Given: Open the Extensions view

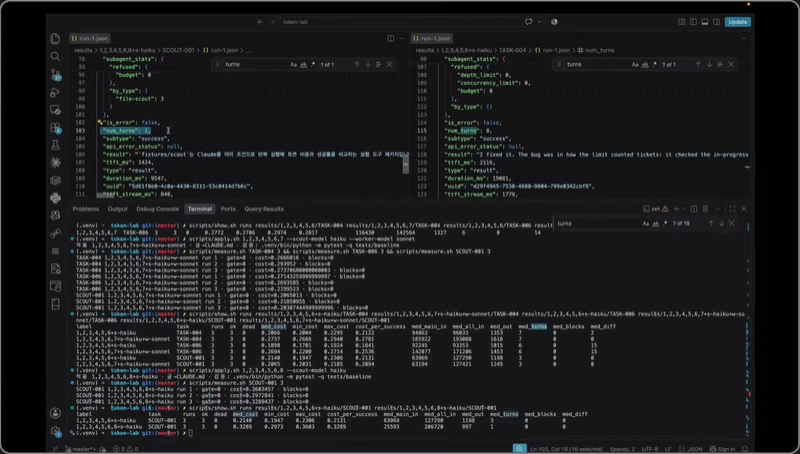Looking at the screenshot, I should pos(56,128).
